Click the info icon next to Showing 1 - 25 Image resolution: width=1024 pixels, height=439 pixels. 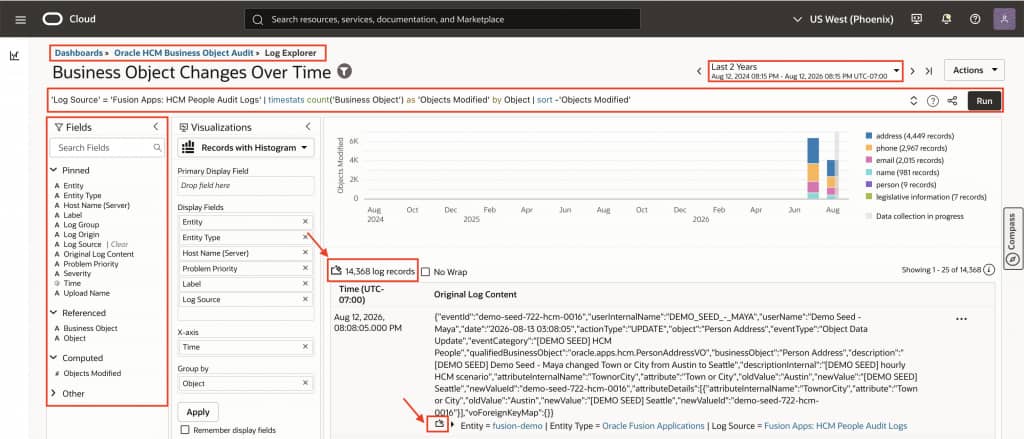tap(989, 269)
